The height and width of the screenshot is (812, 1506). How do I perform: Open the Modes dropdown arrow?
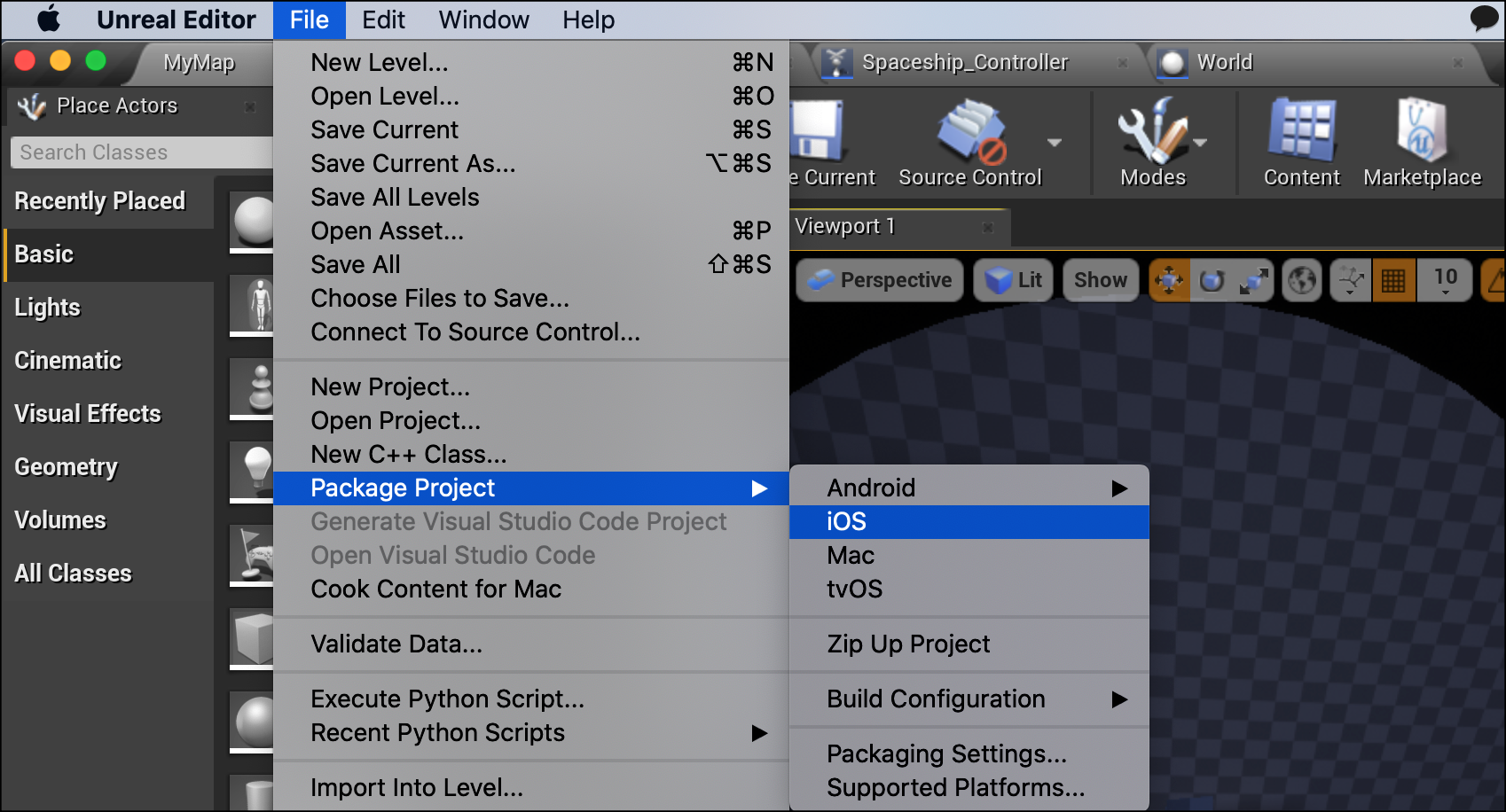click(1200, 142)
